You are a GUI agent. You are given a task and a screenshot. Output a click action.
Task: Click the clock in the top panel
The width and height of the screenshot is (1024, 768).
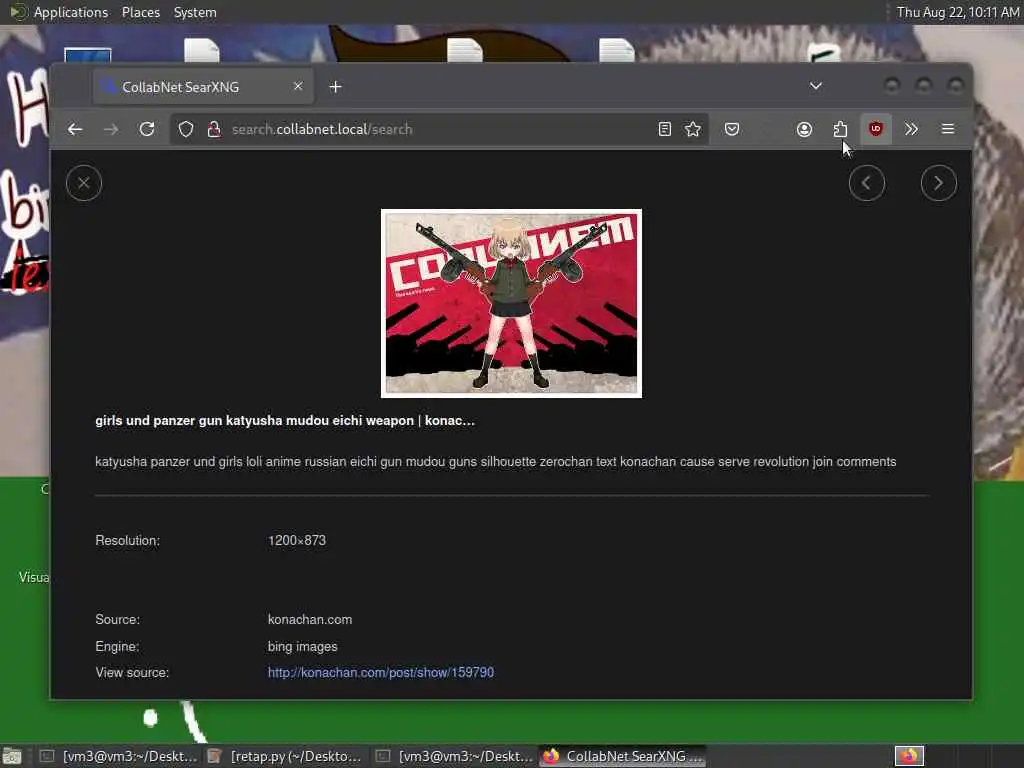tap(957, 12)
